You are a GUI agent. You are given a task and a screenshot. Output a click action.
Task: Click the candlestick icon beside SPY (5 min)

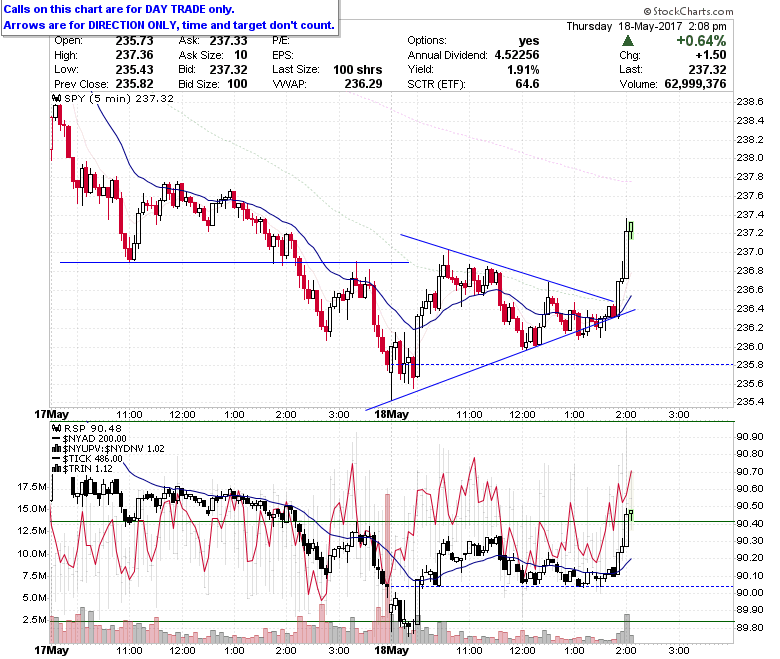click(57, 98)
